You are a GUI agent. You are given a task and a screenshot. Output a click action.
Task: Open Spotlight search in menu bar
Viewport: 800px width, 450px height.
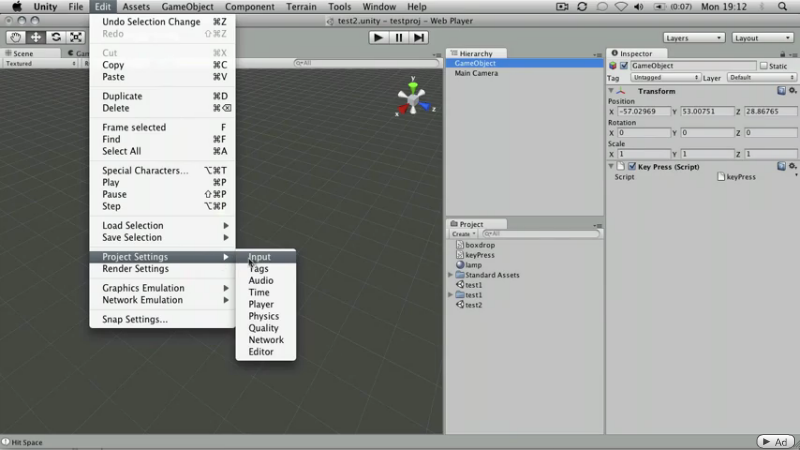coord(782,7)
